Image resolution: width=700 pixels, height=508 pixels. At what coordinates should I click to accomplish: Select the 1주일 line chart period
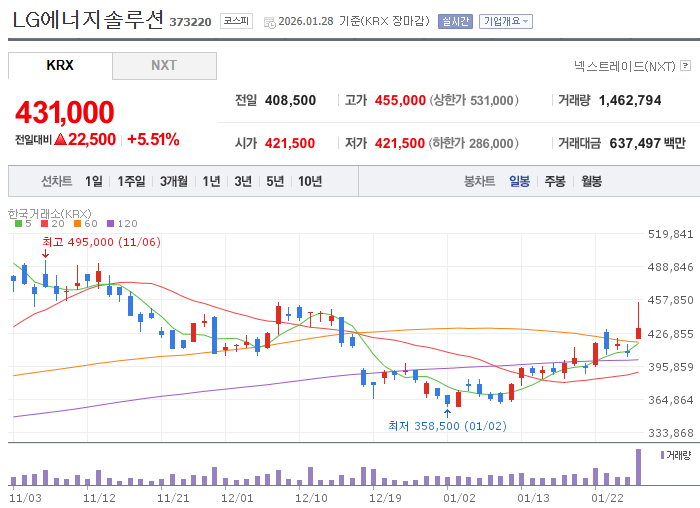pos(131,181)
